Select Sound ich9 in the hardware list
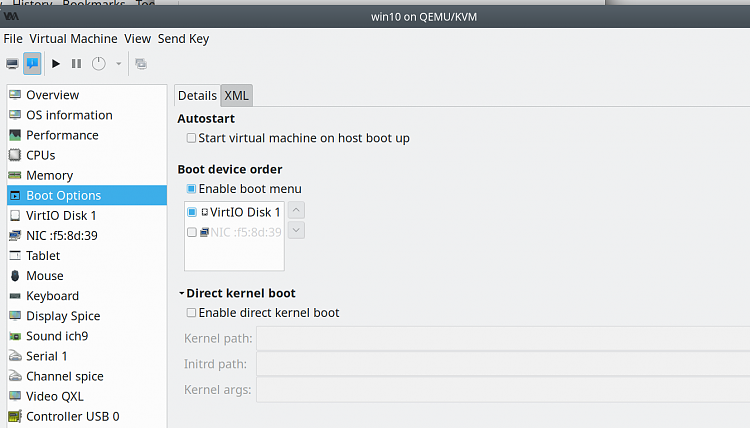This screenshot has height=428, width=750. pos(87,336)
